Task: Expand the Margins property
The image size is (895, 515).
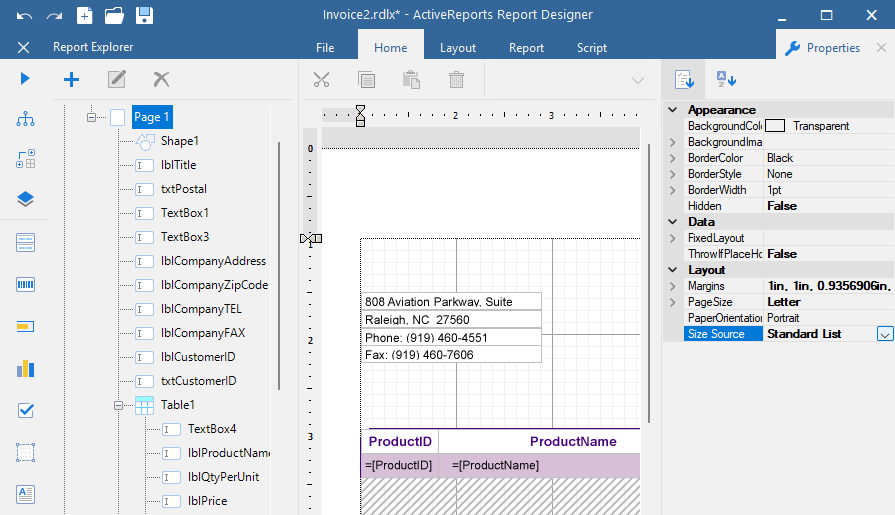Action: pyautogui.click(x=672, y=286)
